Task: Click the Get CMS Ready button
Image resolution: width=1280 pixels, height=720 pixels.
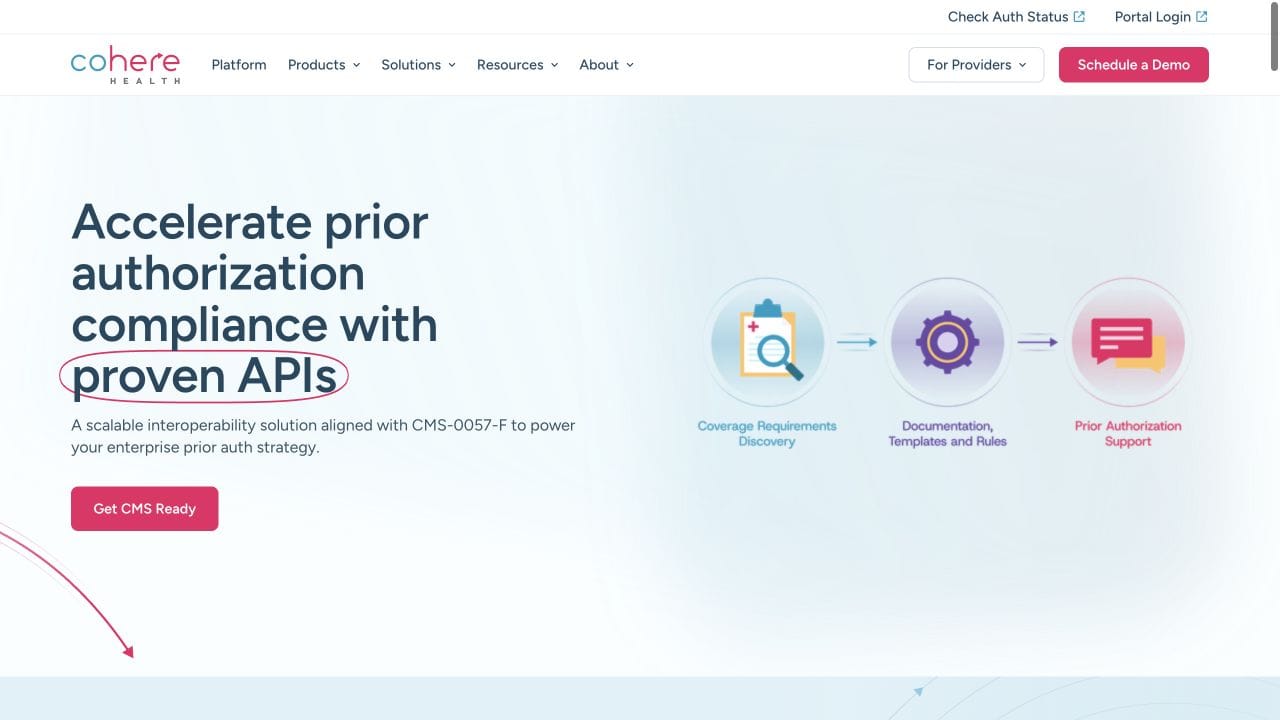Action: coord(145,509)
